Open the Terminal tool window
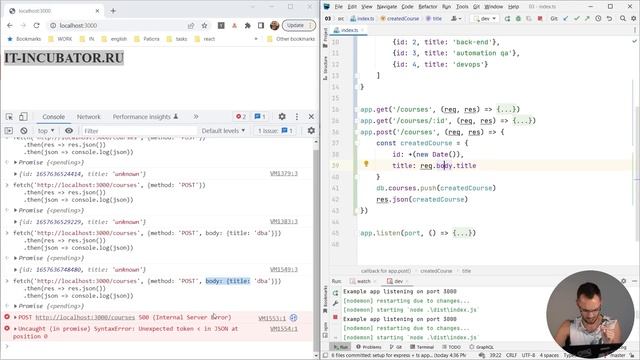The image size is (640, 360). point(422,347)
